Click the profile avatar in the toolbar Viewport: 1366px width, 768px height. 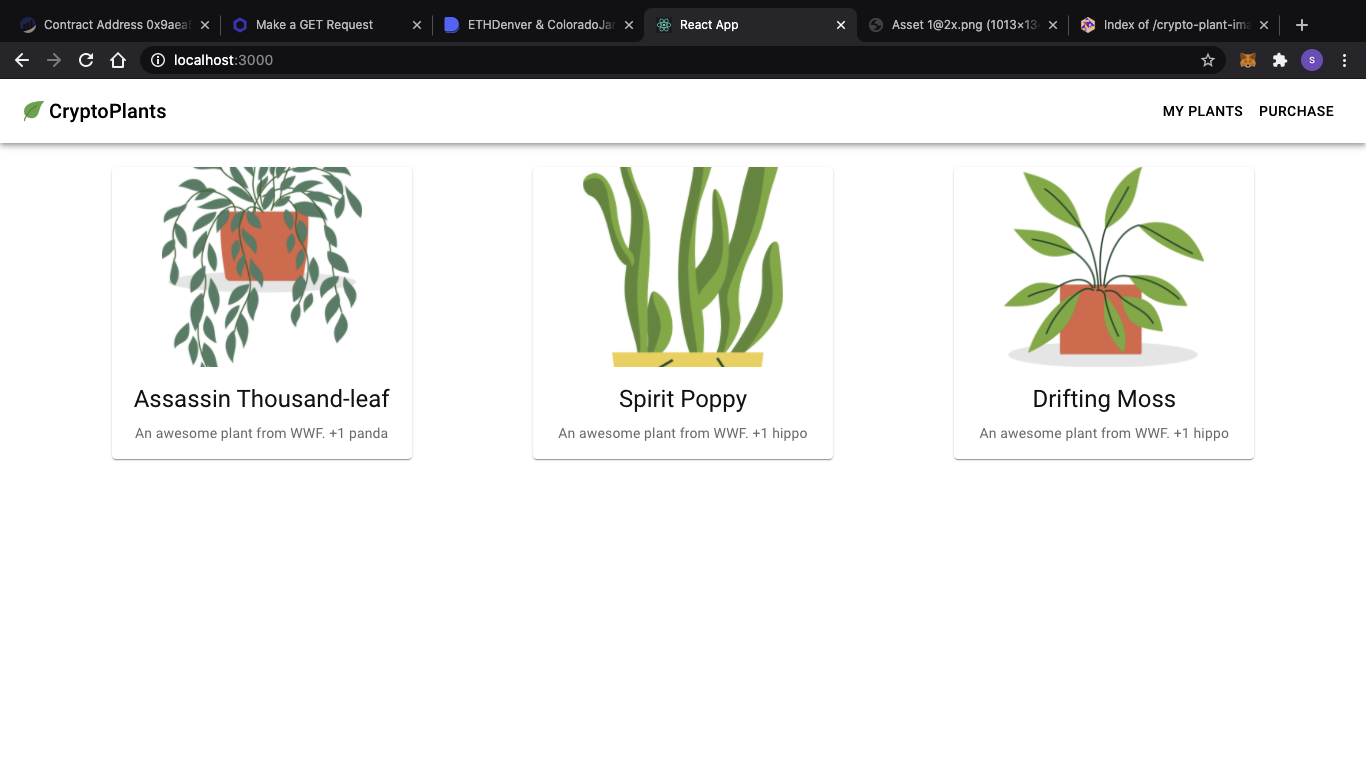pyautogui.click(x=1311, y=60)
